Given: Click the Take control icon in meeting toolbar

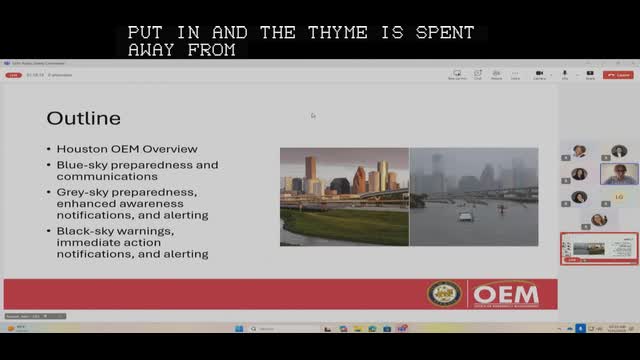Looking at the screenshot, I should pos(457,75).
